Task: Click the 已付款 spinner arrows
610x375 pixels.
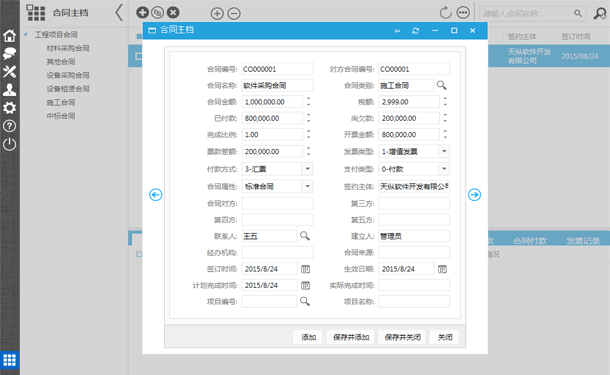Action: [x=309, y=118]
